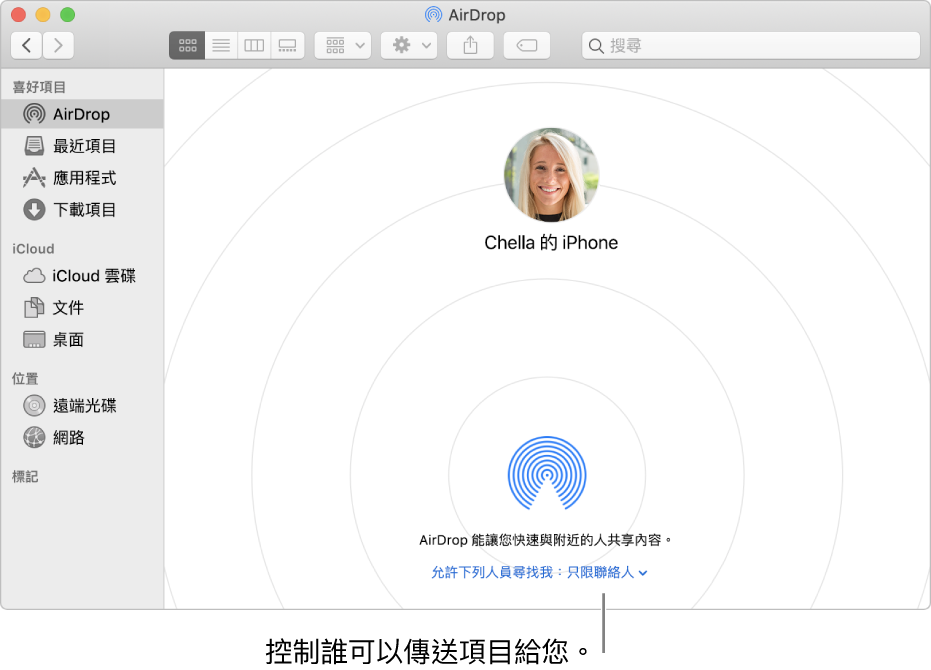Open 文件 in the sidebar
Screen dimensions: 931x670
82,308
